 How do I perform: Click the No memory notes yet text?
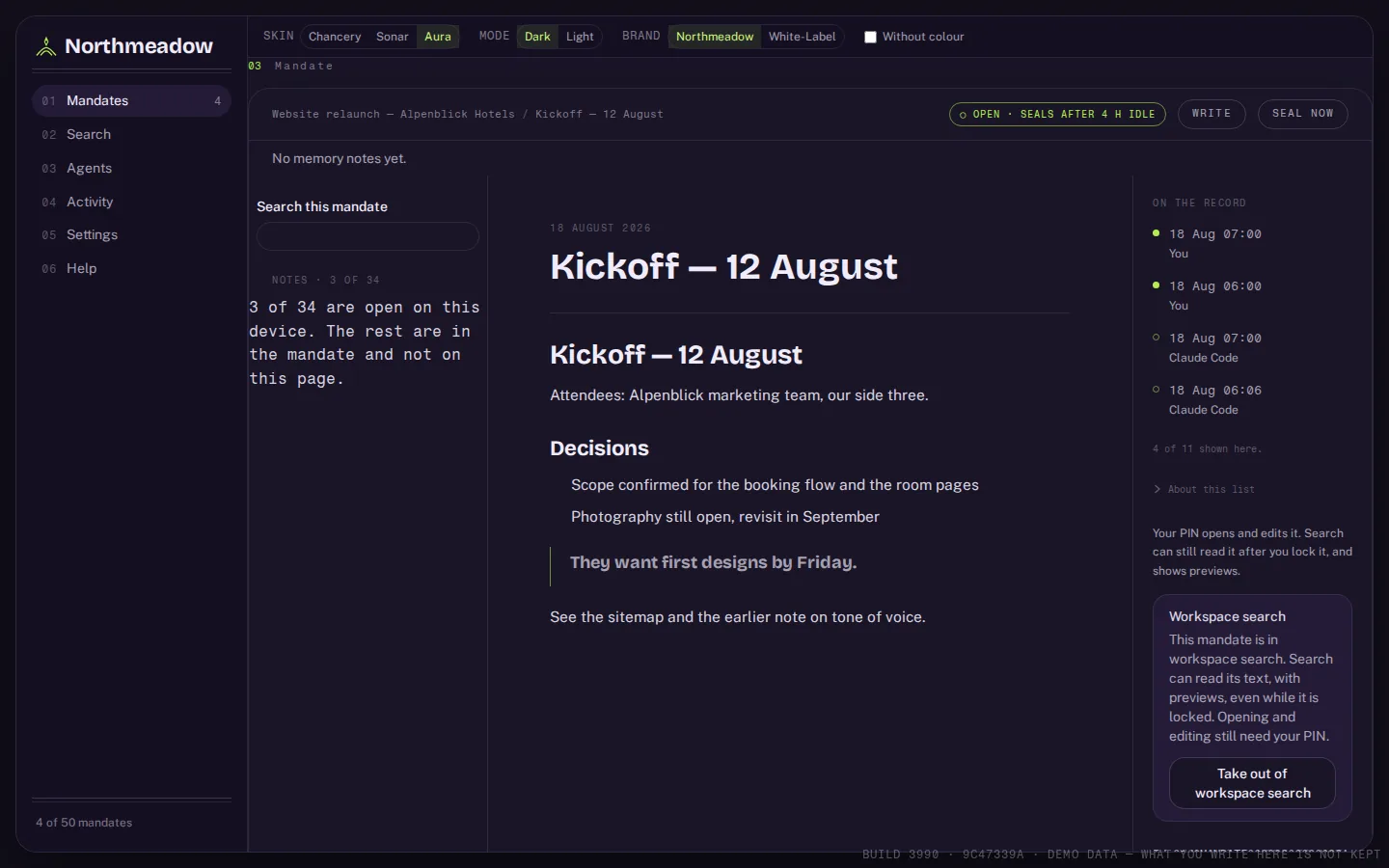point(339,158)
